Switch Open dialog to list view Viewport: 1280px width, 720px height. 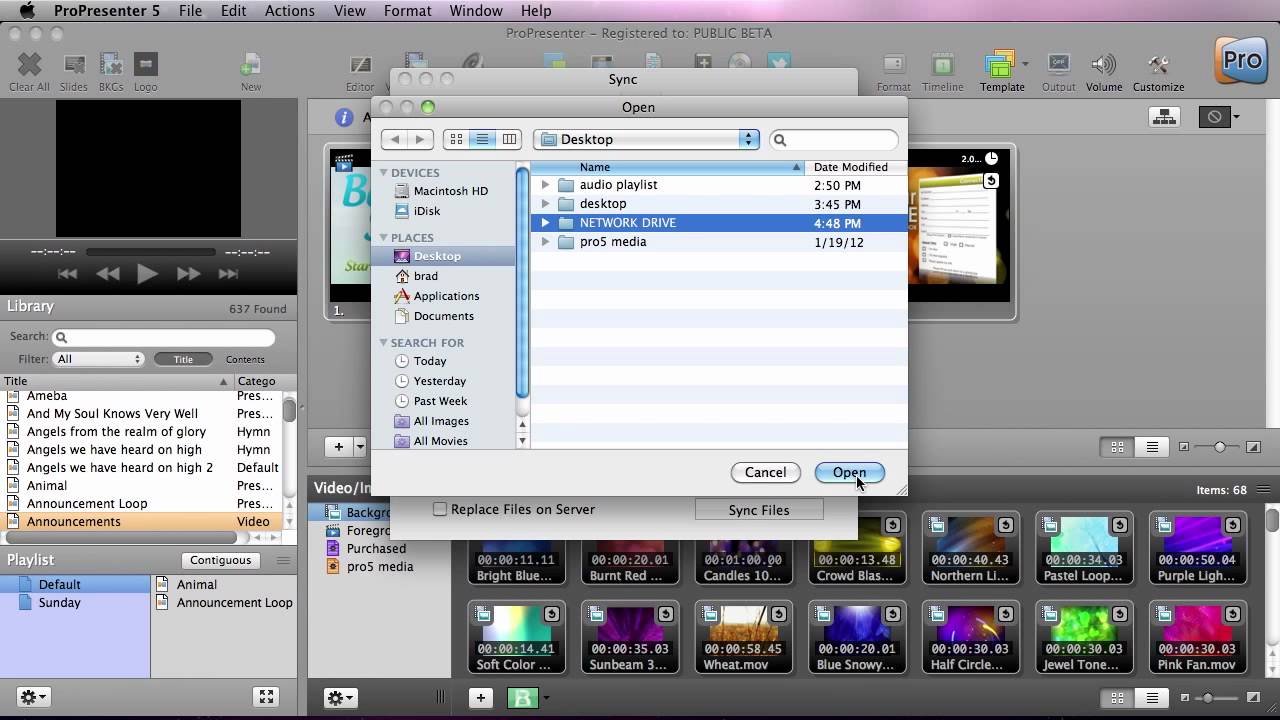click(x=483, y=139)
